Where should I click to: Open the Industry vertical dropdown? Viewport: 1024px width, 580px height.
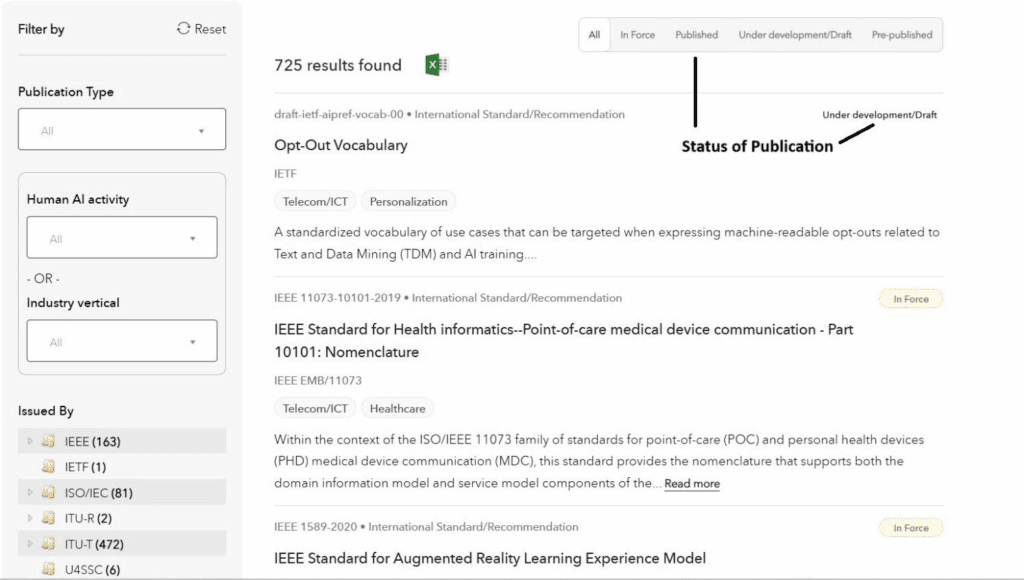click(121, 340)
